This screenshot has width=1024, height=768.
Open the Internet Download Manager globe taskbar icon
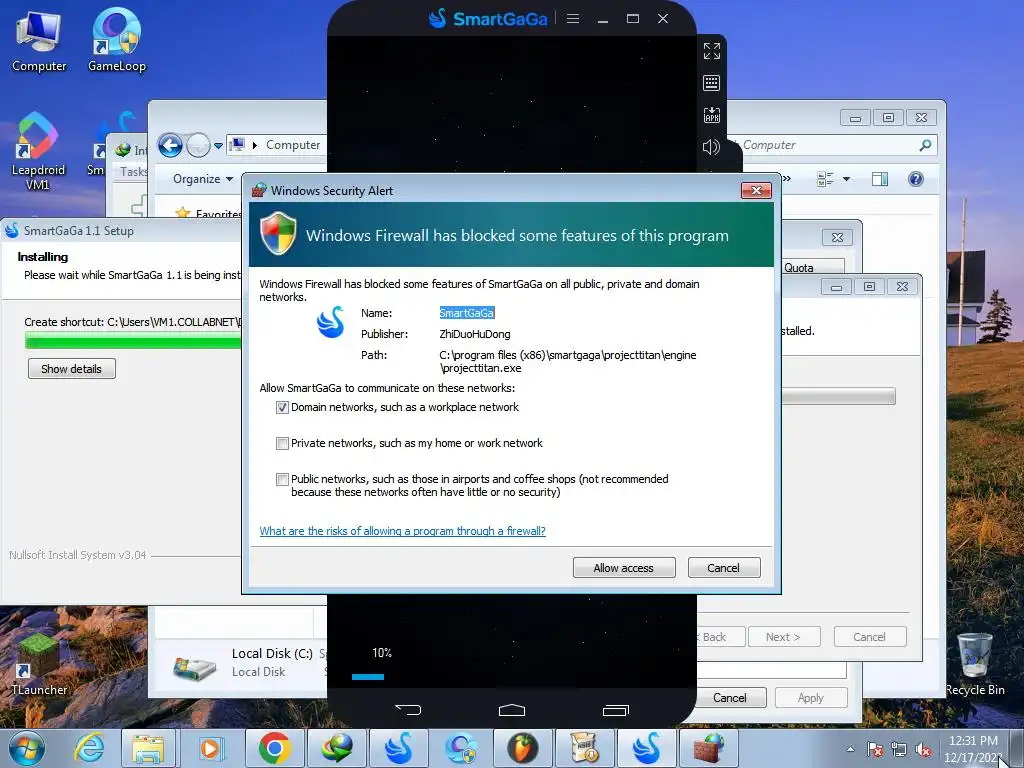coord(336,748)
